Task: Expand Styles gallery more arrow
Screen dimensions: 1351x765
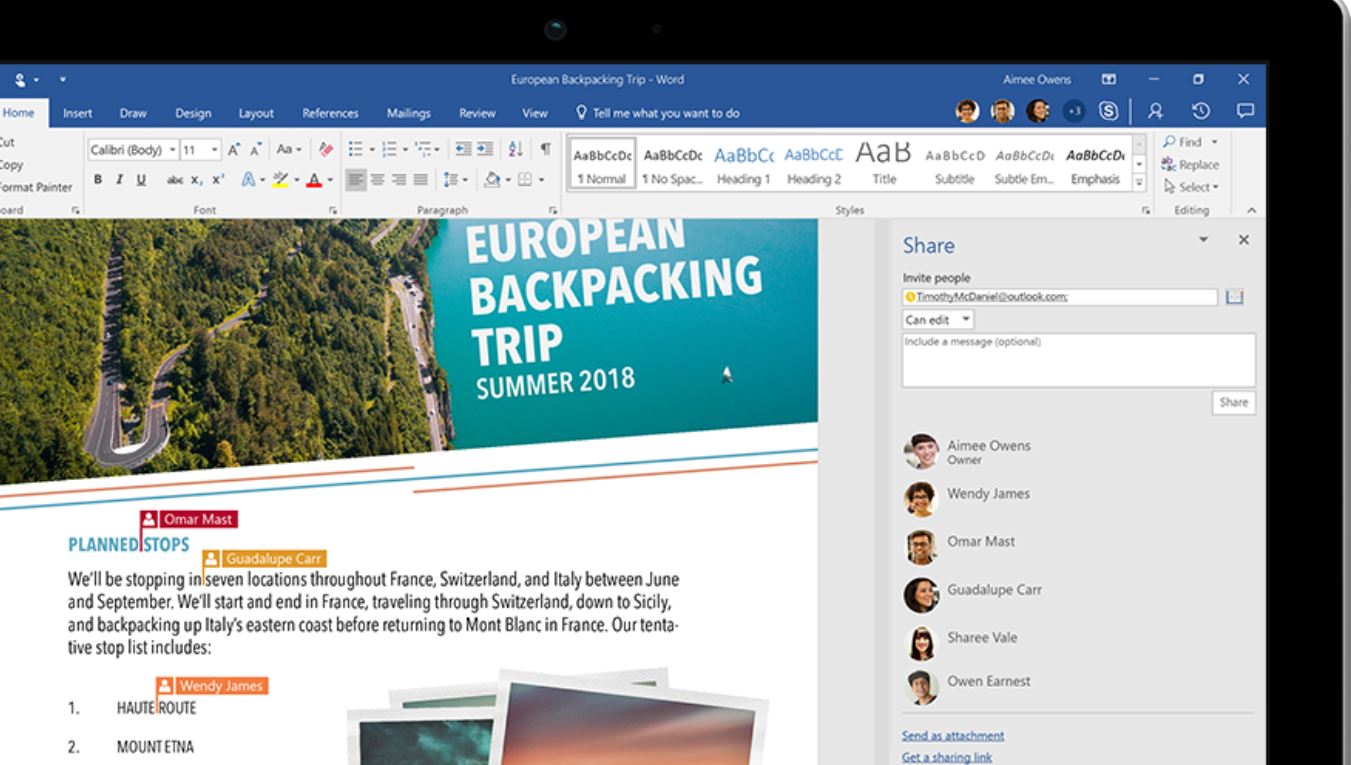Action: [1138, 183]
